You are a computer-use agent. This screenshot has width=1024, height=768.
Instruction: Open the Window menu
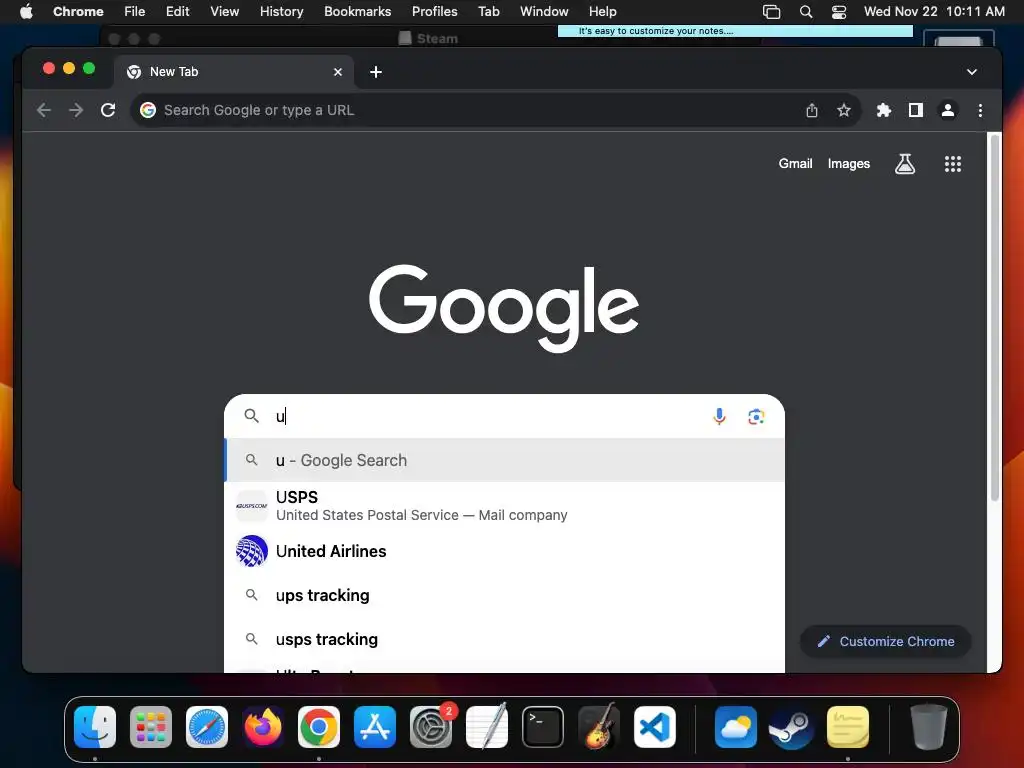click(544, 11)
